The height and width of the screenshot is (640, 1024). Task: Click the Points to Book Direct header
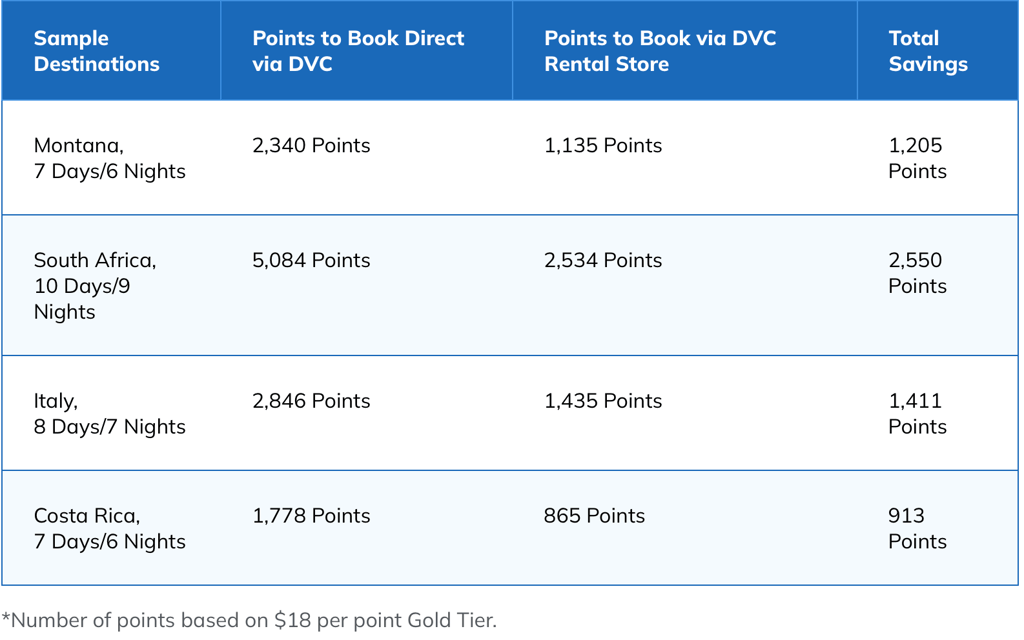[x=358, y=51]
